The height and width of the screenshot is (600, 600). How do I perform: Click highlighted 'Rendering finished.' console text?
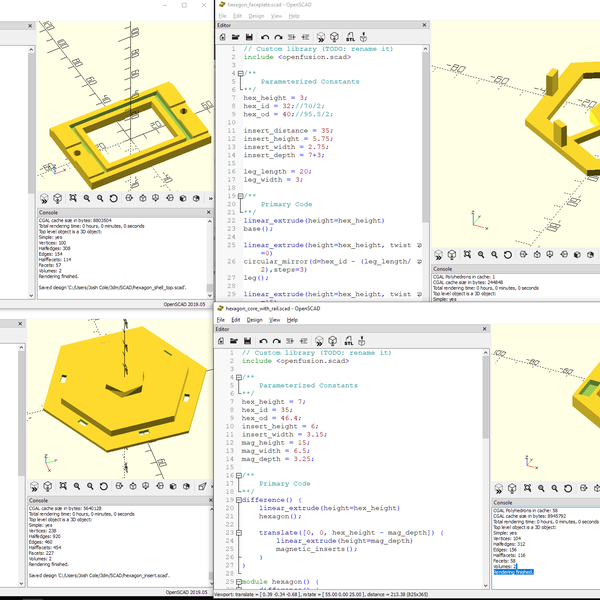coord(513,572)
